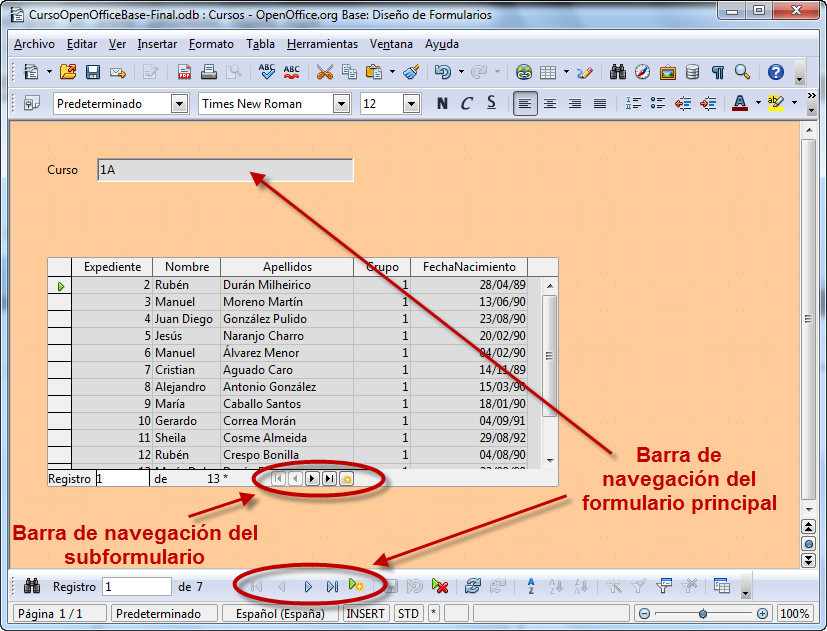The image size is (827, 631).
Task: Open the font color dropdown arrow
Action: pyautogui.click(x=758, y=103)
